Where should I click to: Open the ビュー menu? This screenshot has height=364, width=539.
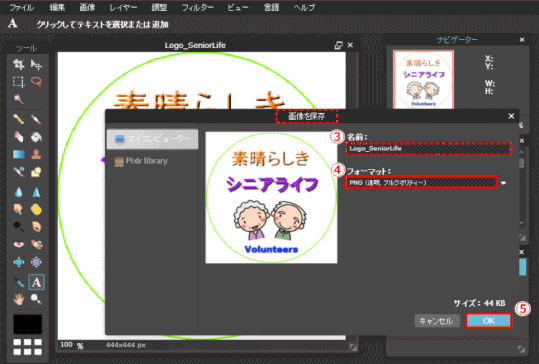point(238,8)
